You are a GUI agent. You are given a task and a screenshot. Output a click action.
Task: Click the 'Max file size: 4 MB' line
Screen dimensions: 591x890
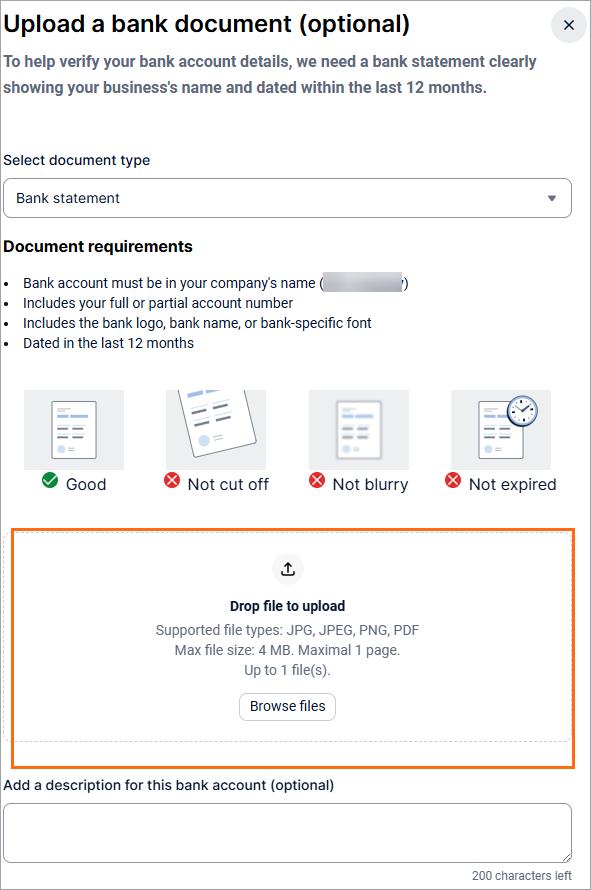287,650
